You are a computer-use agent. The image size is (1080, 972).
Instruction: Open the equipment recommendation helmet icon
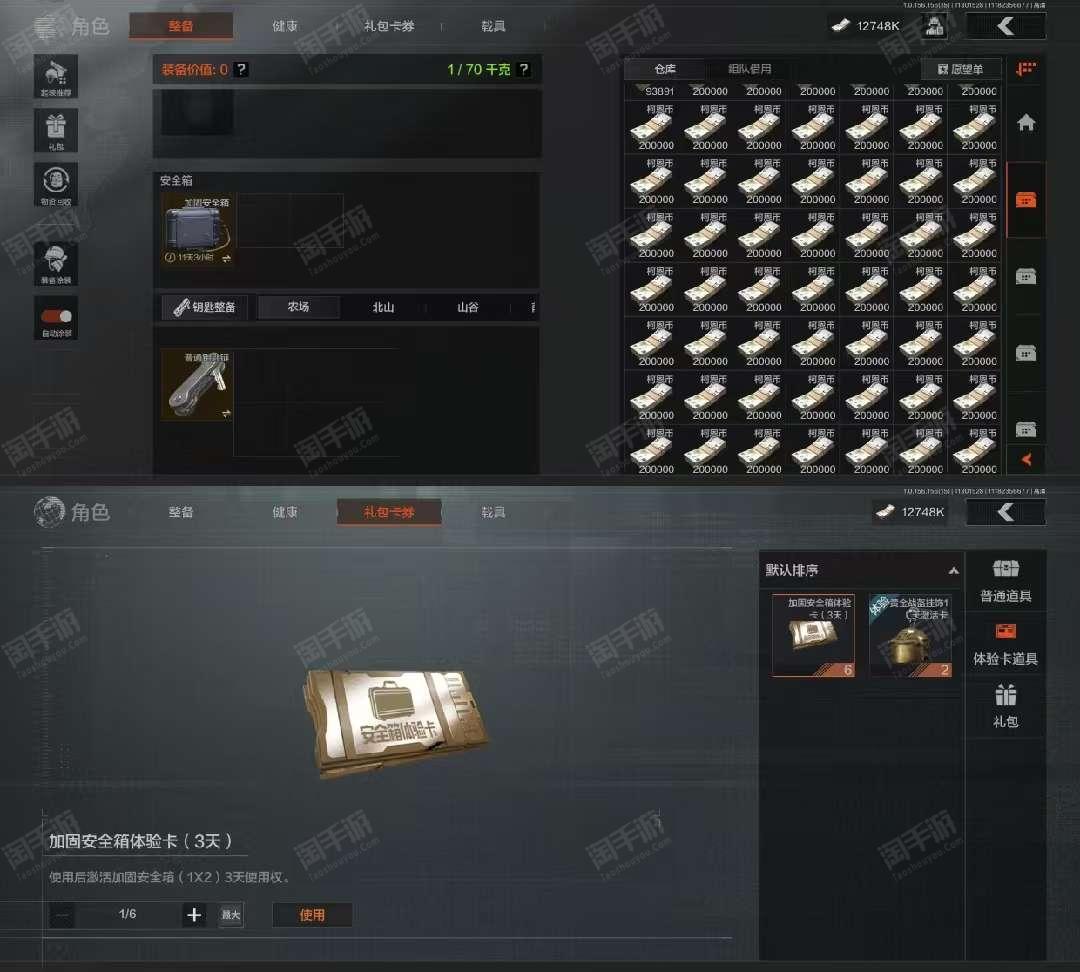tap(56, 76)
